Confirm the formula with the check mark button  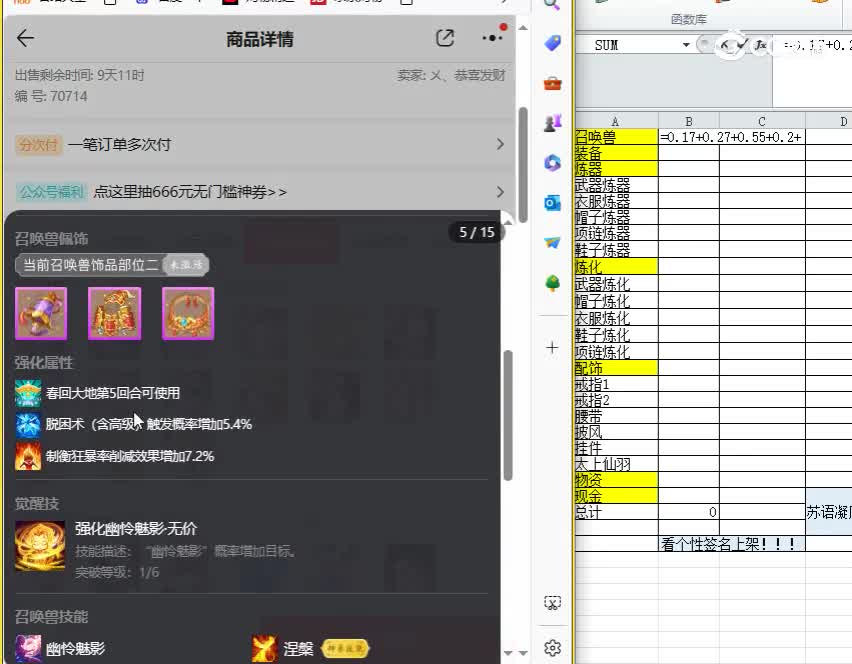click(x=740, y=44)
